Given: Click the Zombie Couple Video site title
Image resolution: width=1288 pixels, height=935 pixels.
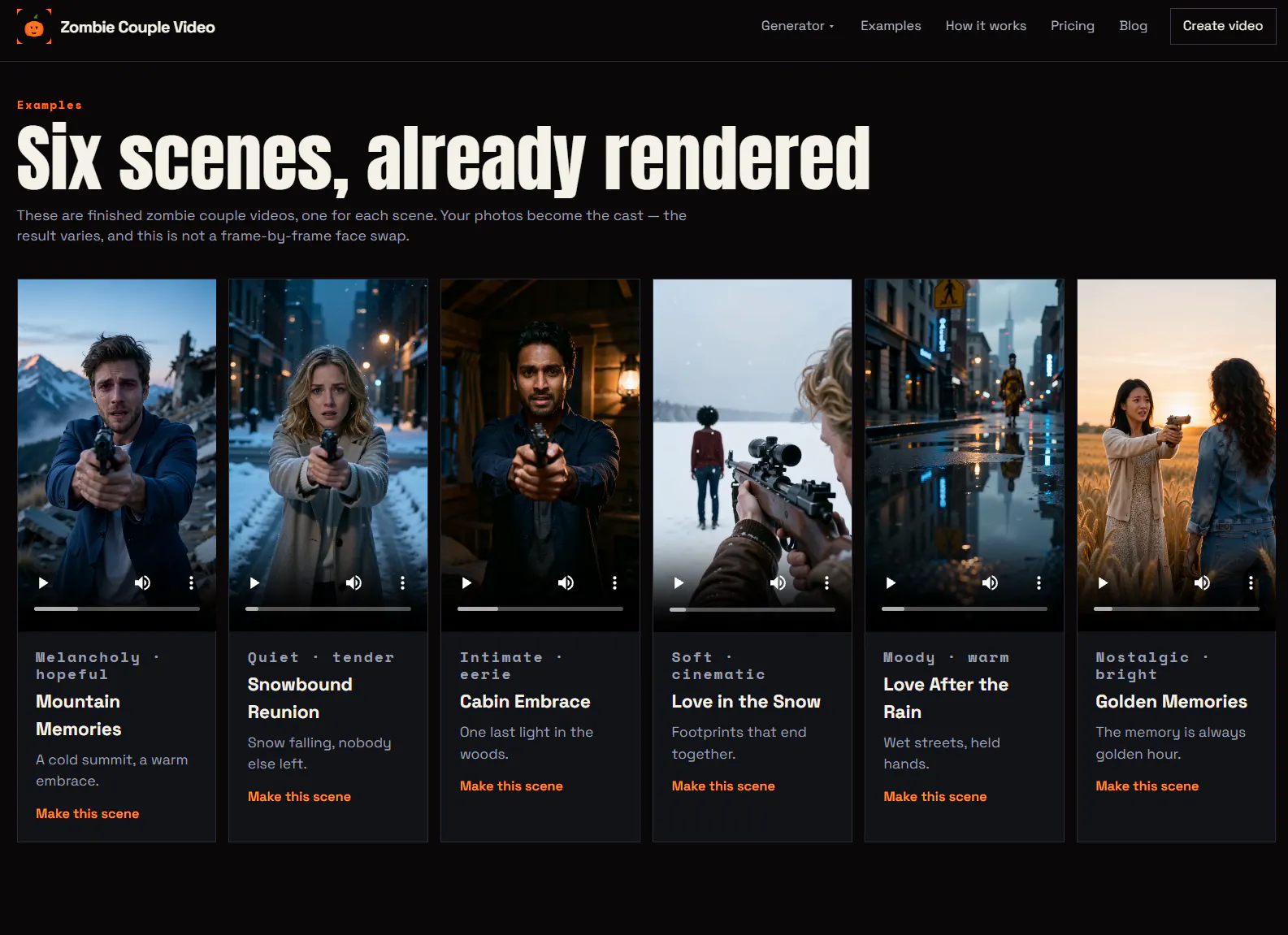Looking at the screenshot, I should pos(138,27).
